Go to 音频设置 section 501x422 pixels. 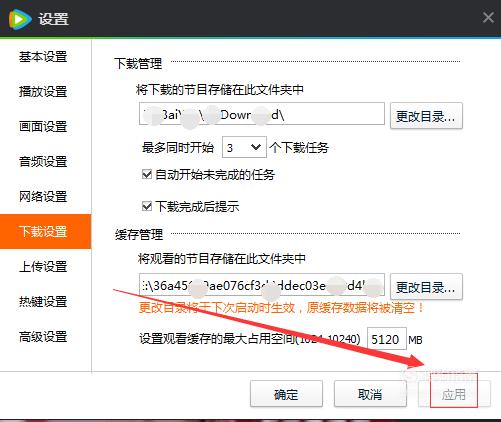(x=43, y=162)
